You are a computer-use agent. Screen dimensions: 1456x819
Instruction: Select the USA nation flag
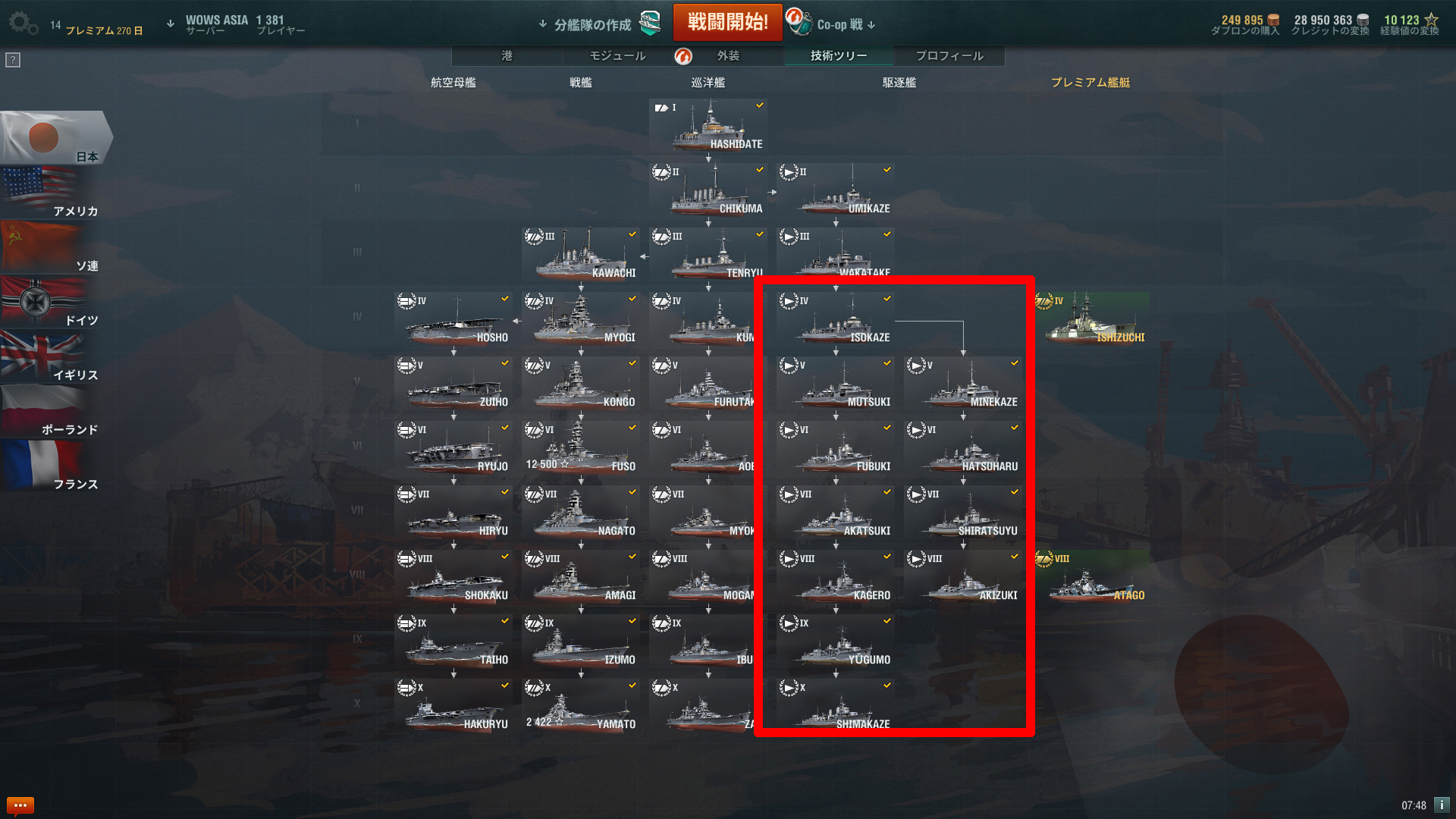(50, 192)
